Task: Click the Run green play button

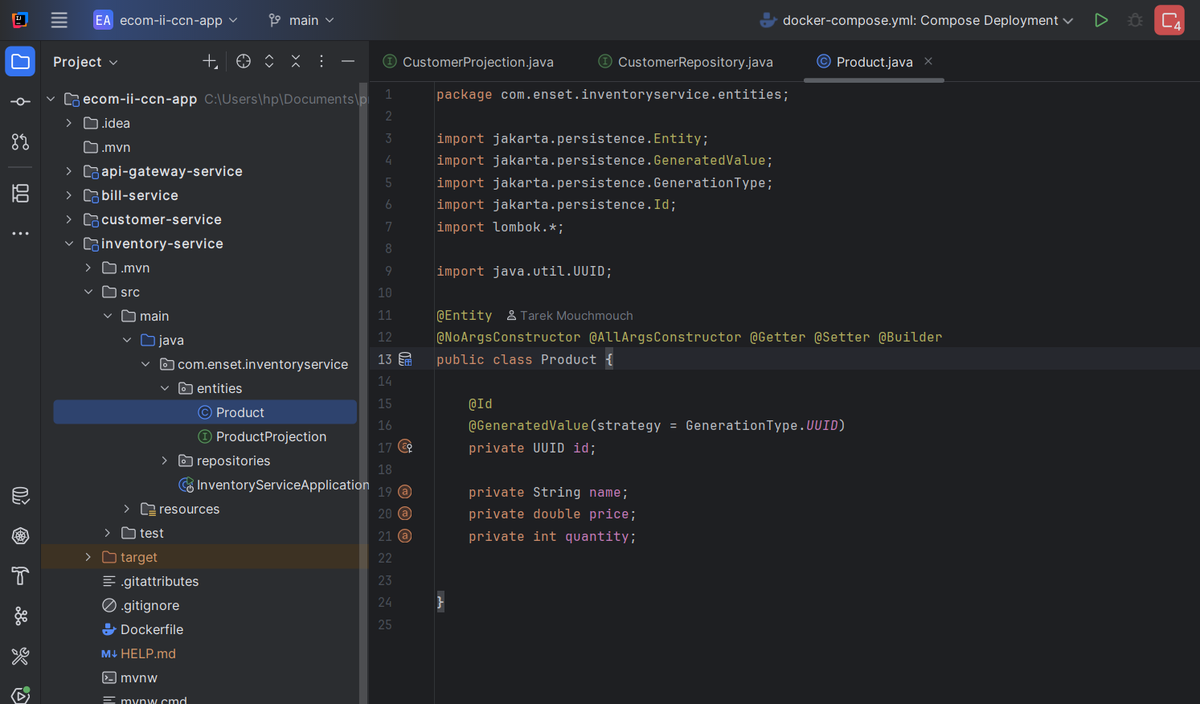Action: pos(1101,20)
